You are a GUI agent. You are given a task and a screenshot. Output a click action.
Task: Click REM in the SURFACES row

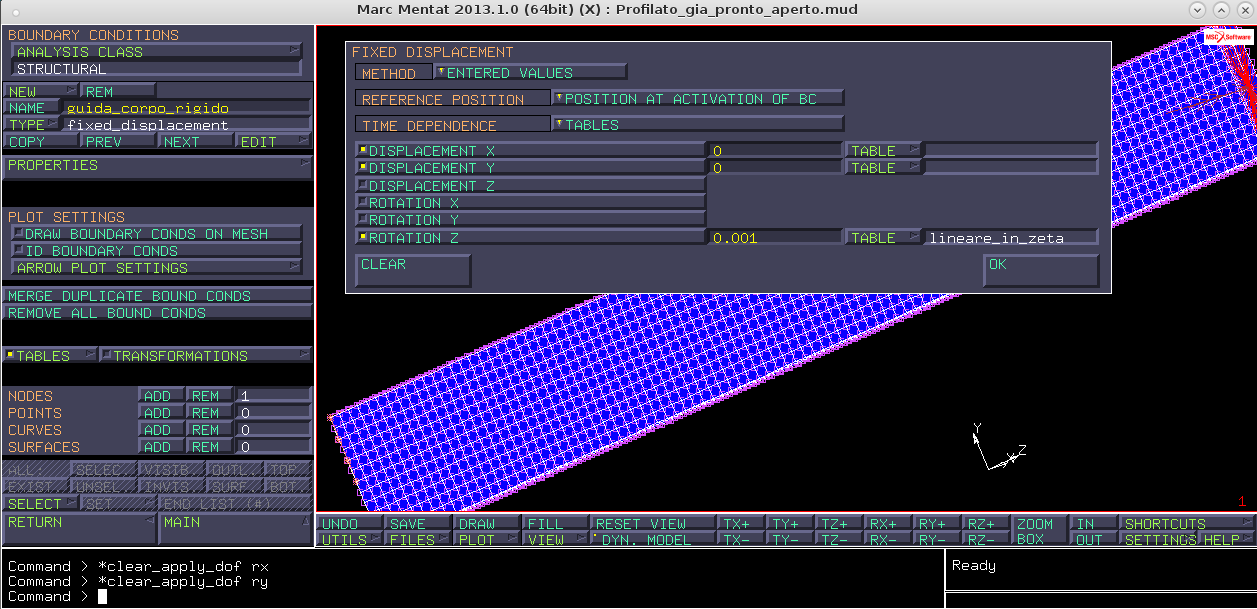pos(208,447)
